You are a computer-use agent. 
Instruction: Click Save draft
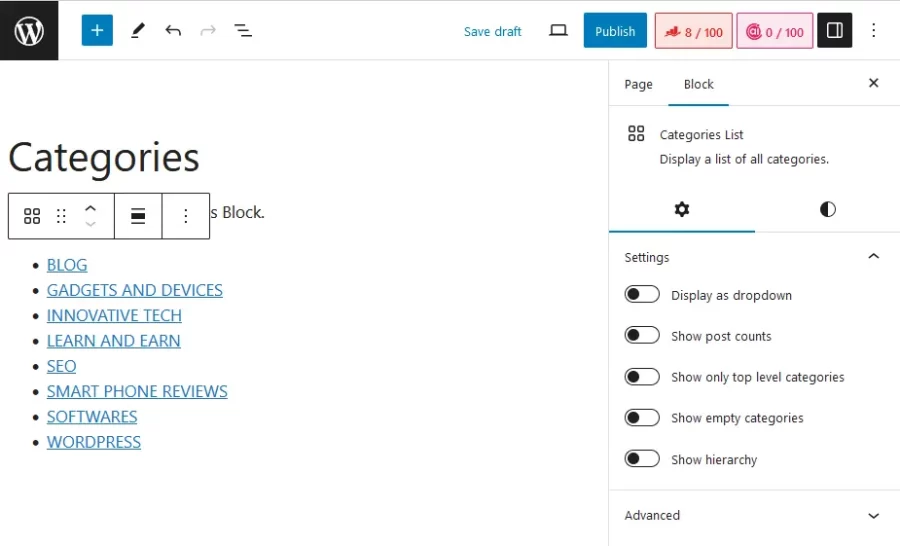coord(492,32)
